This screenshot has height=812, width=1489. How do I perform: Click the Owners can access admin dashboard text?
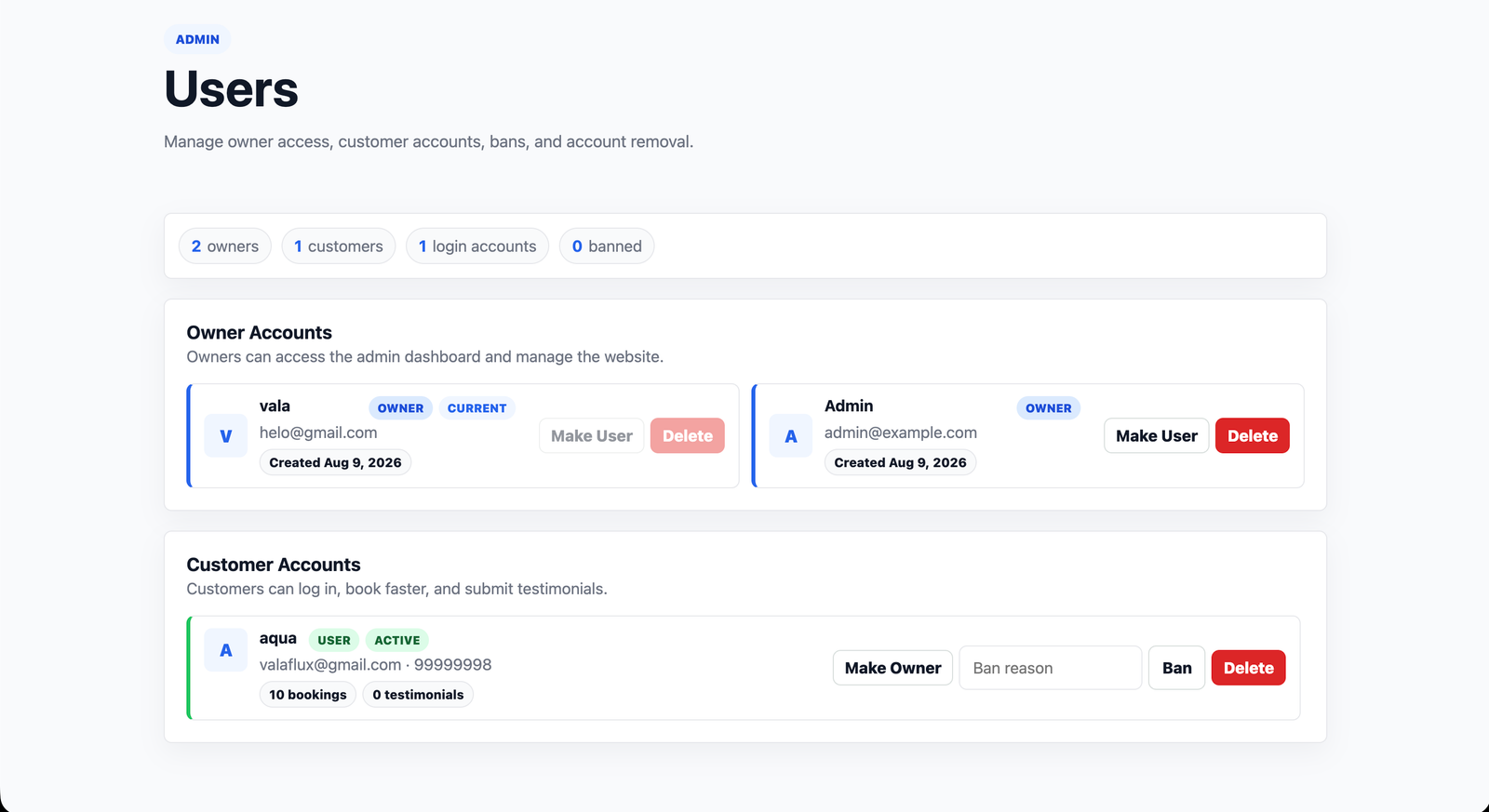coord(424,357)
